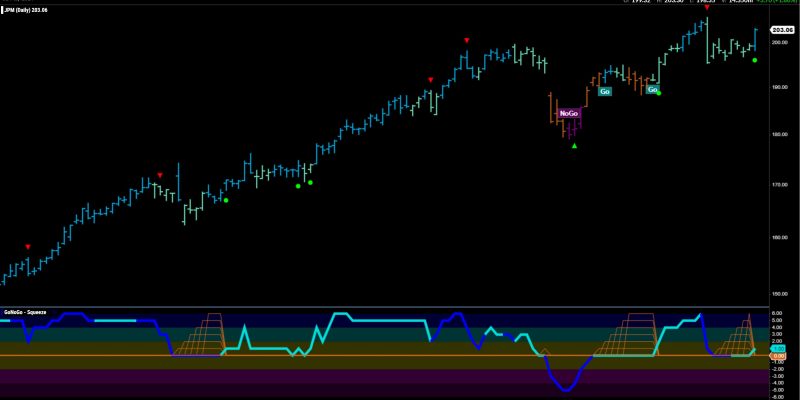
Task: Click the red triangle marker above the 198 high
Action: 466,40
